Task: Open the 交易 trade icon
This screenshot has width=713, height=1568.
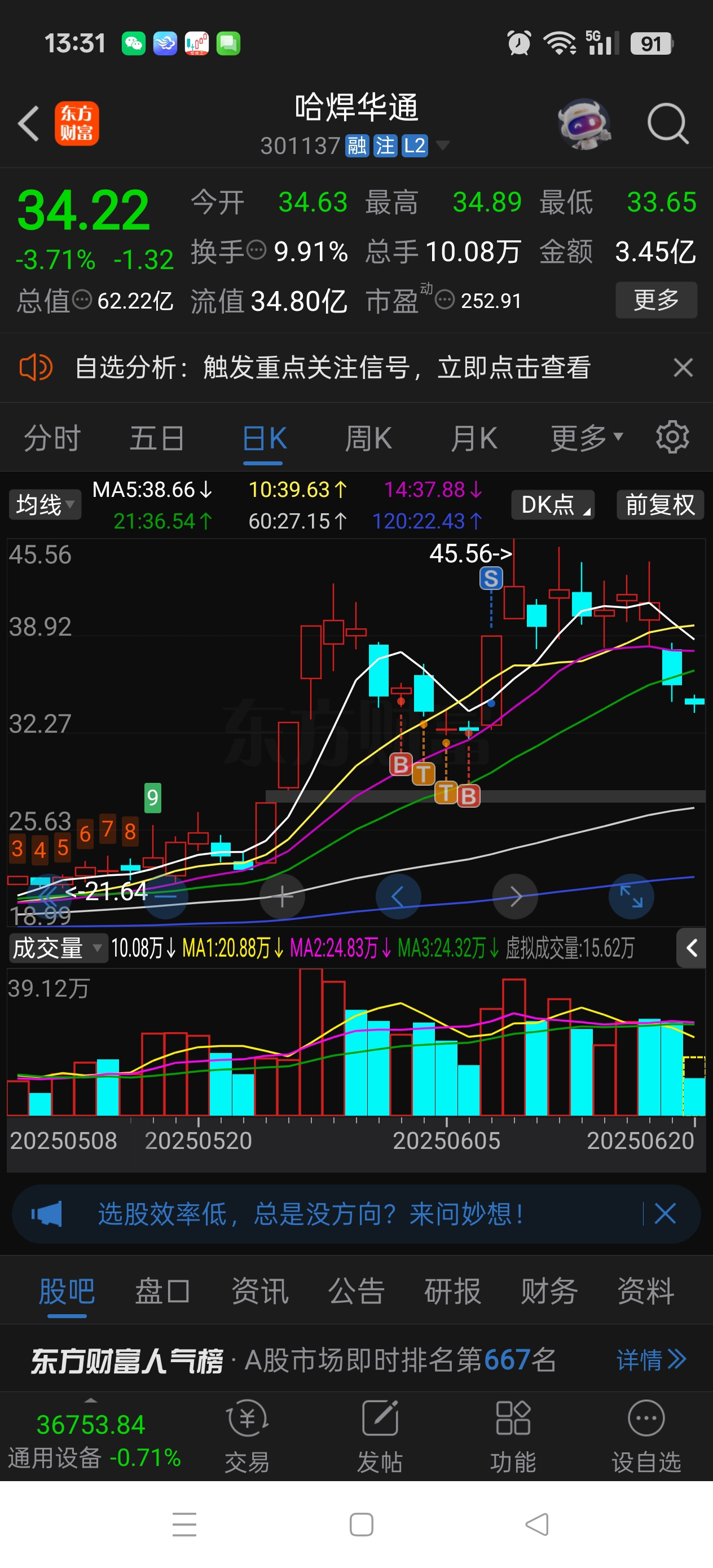Action: pyautogui.click(x=247, y=1435)
